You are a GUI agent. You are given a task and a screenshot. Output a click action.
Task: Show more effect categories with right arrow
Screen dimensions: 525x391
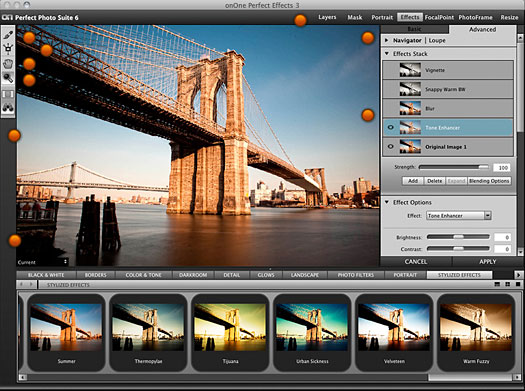519,275
